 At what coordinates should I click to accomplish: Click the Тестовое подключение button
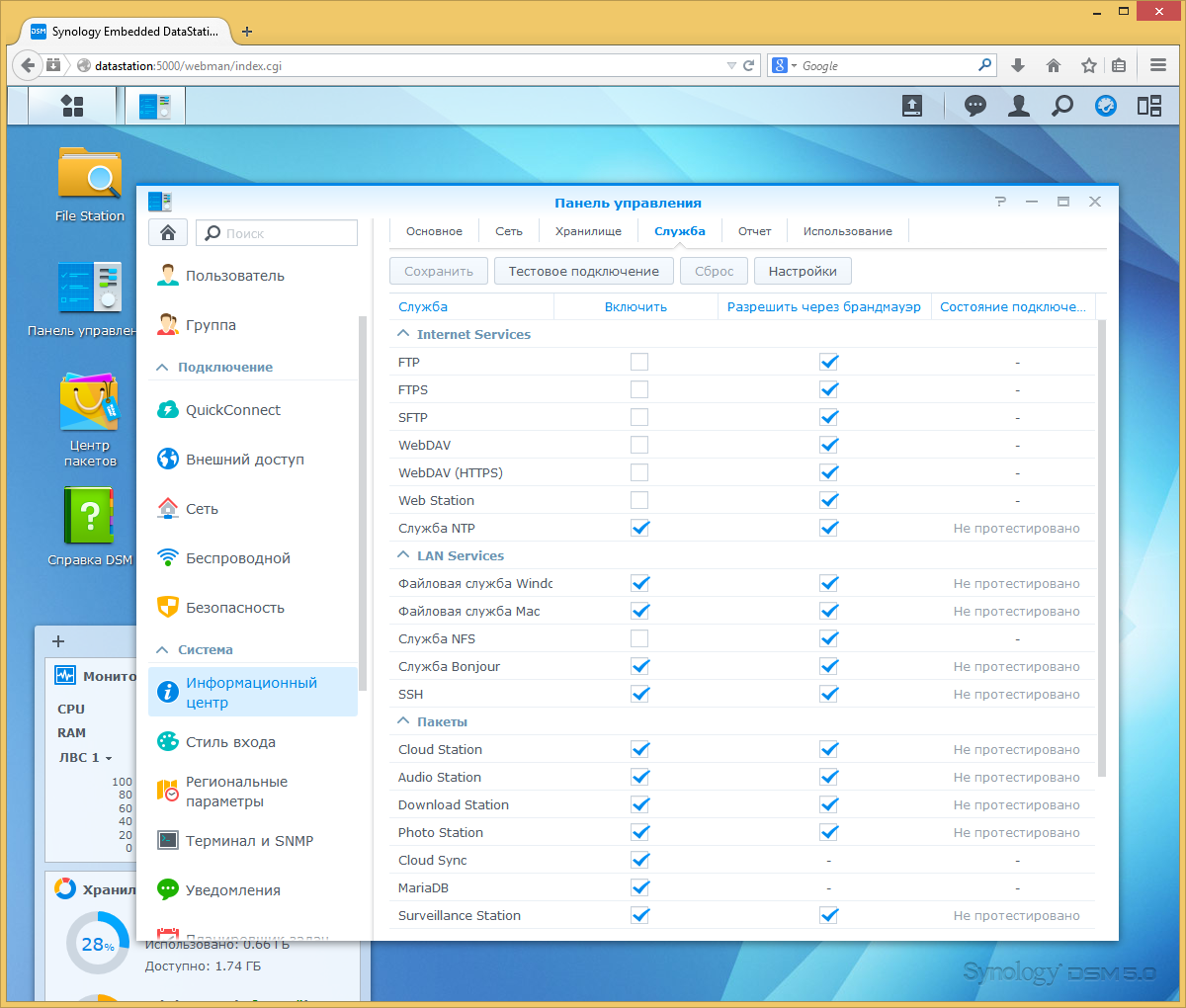coord(584,271)
